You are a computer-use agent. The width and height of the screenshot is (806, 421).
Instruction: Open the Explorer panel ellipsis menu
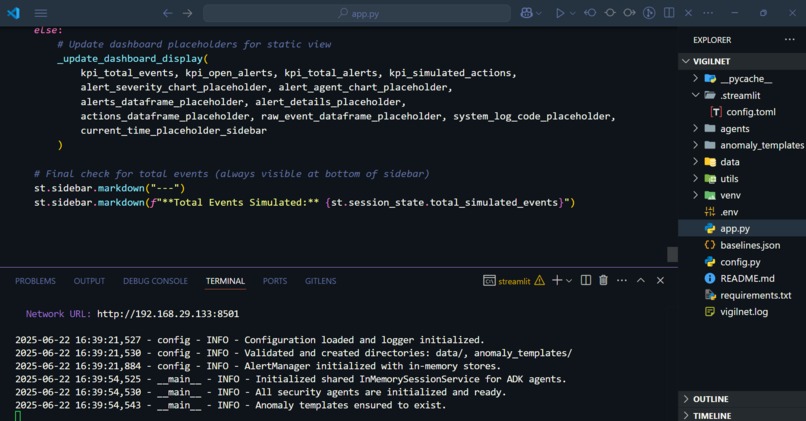pos(790,40)
